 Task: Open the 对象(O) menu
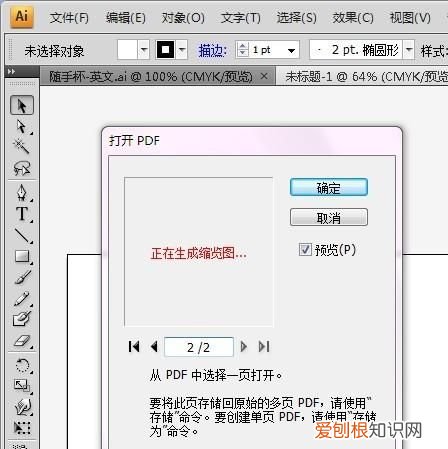(183, 17)
